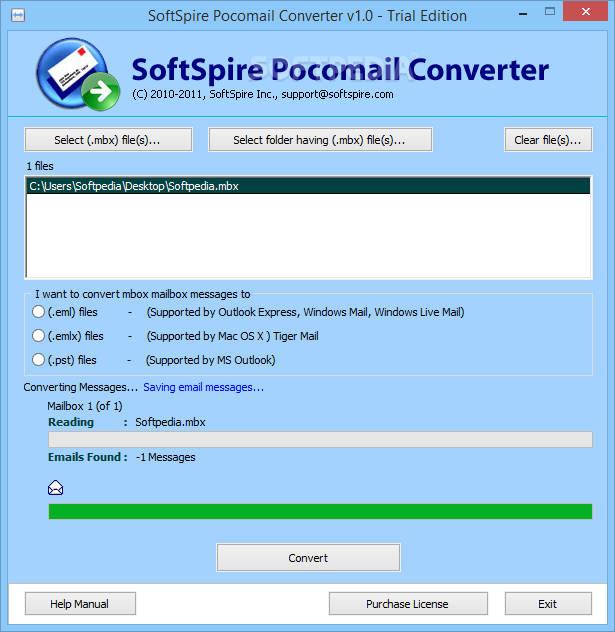Select the (.eml) files option

(38, 312)
